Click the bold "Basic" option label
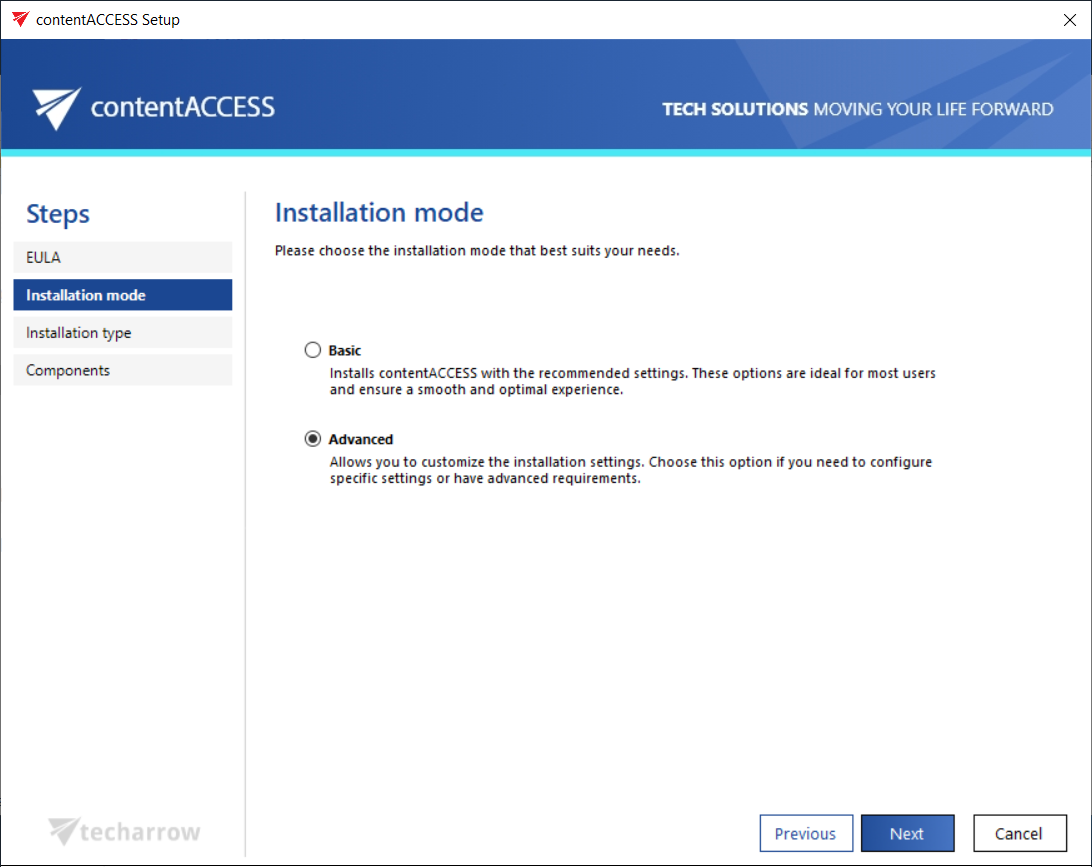 [345, 351]
